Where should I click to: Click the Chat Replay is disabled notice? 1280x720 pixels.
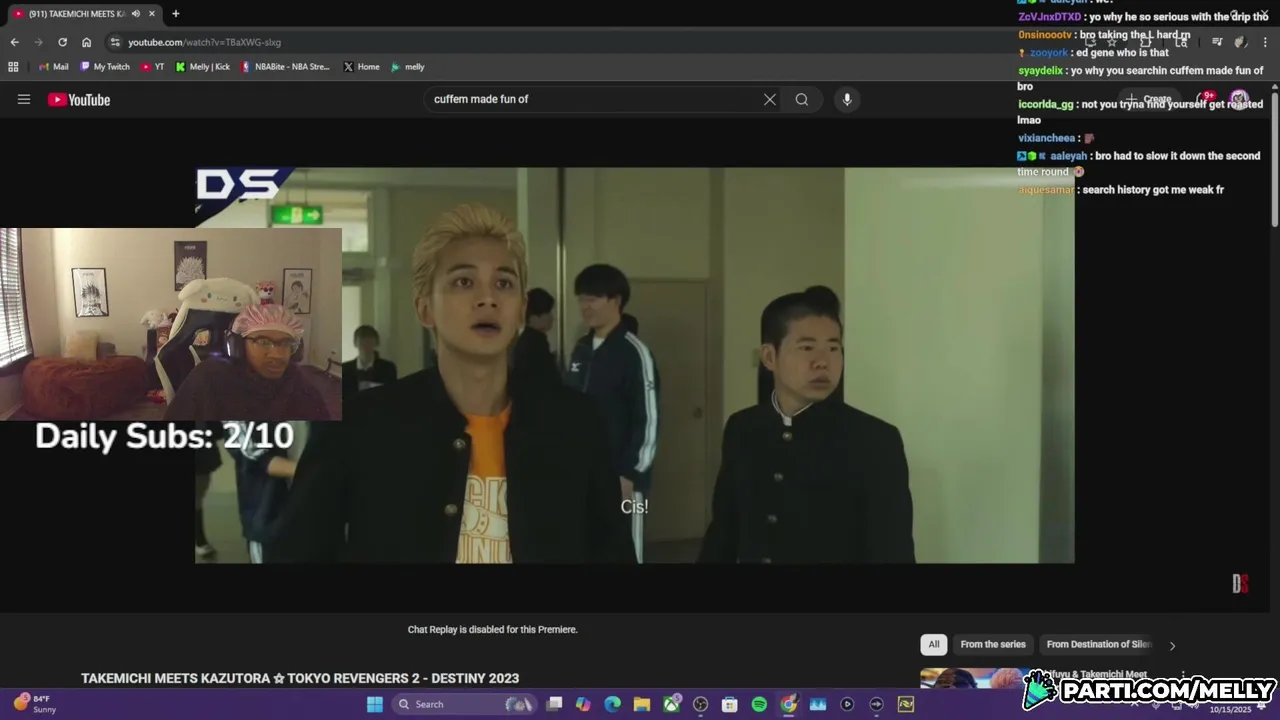coord(492,629)
